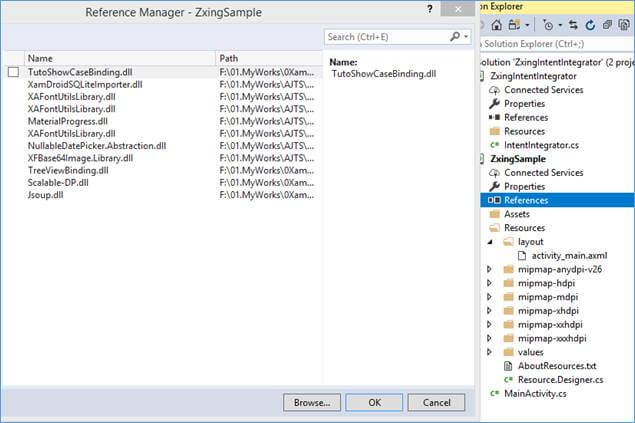This screenshot has height=423, width=635.
Task: Select the Scalable-DP.dll row
Action: pyautogui.click(x=163, y=183)
